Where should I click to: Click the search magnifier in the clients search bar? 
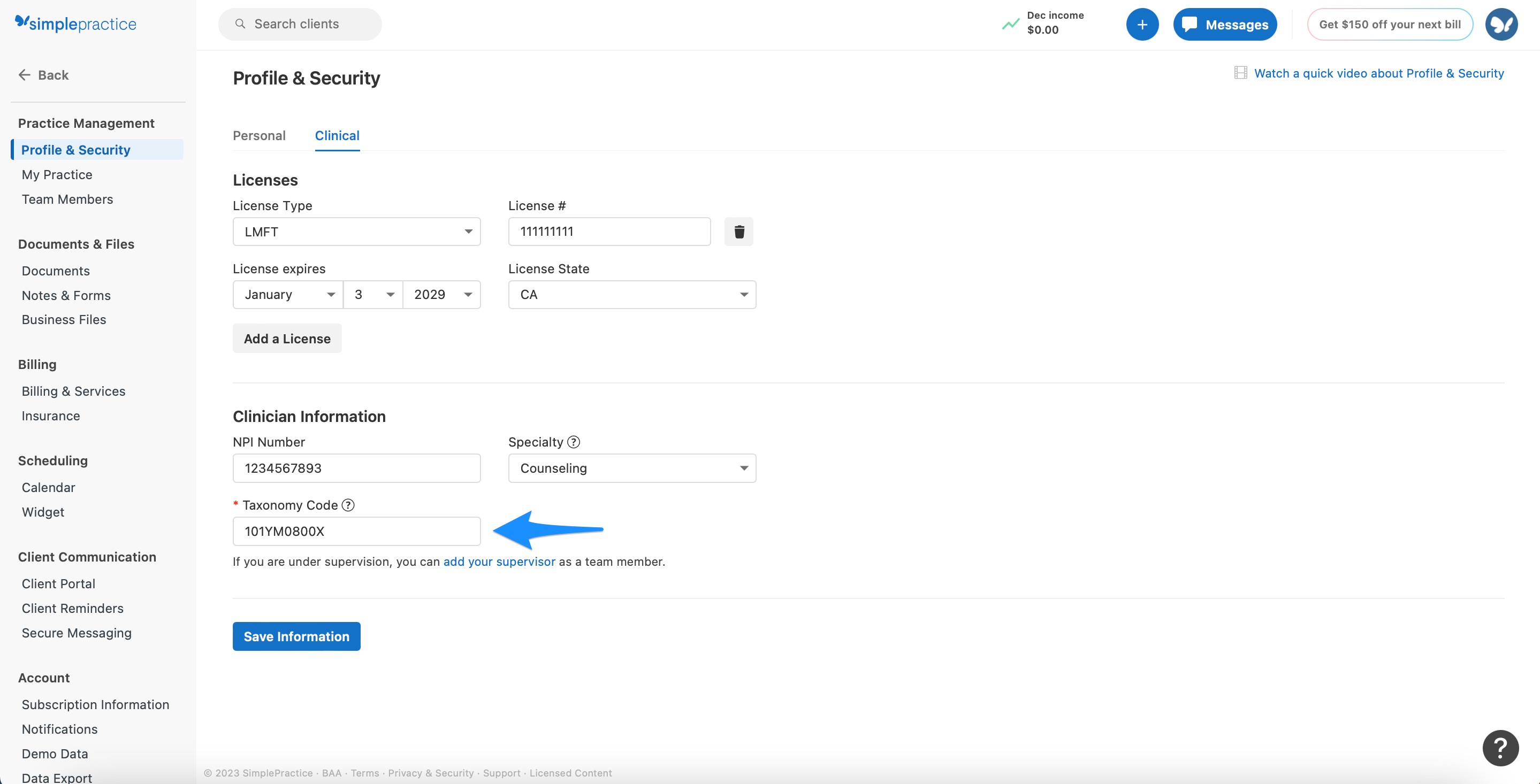tap(240, 24)
